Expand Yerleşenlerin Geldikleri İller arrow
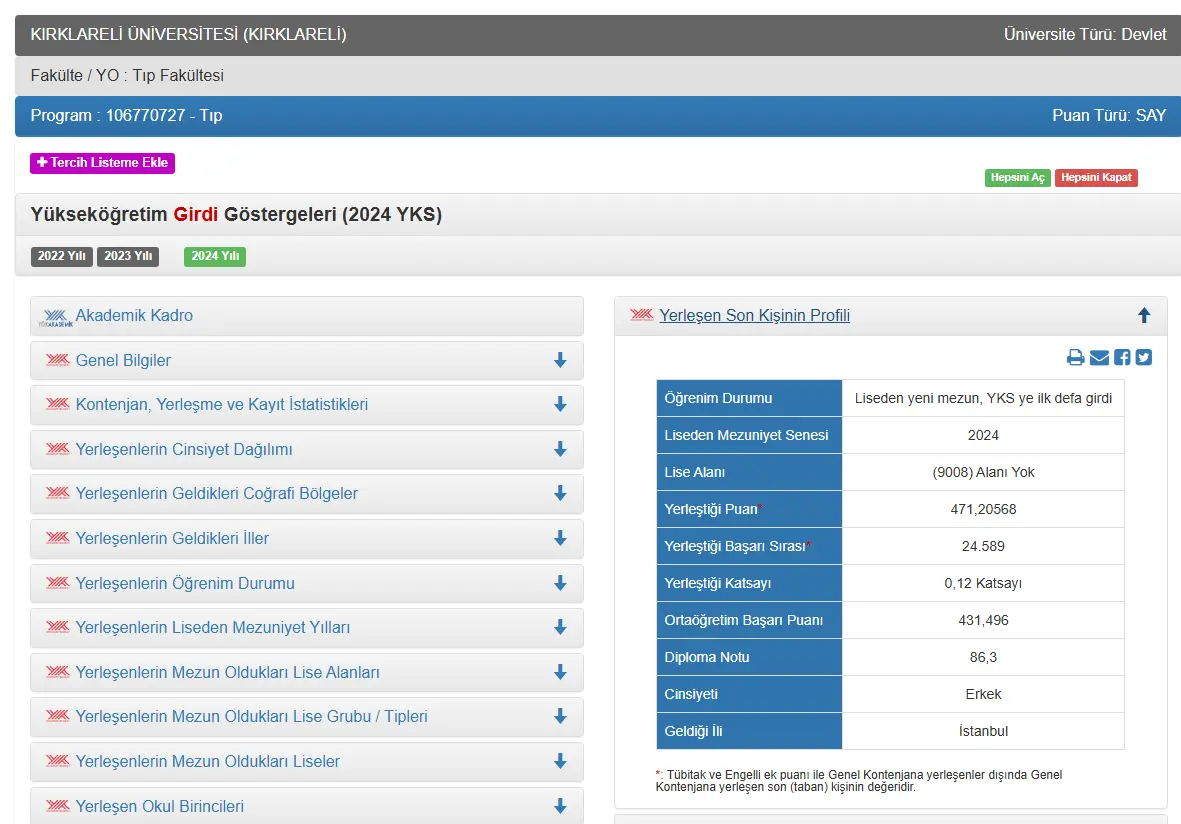The image size is (1181, 824). click(x=560, y=539)
